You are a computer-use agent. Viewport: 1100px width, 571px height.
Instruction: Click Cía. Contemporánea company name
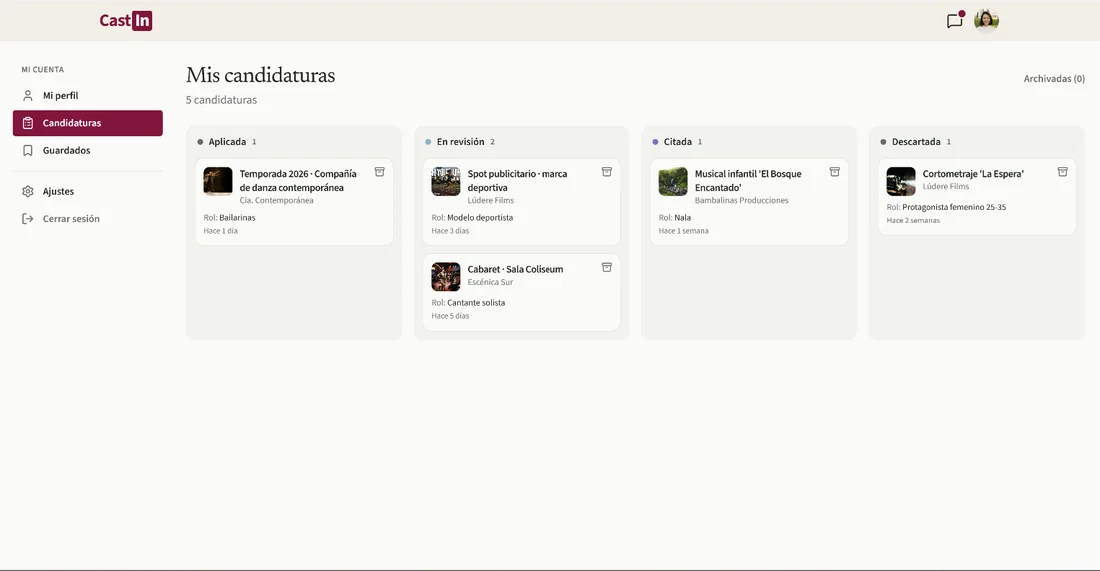(x=276, y=201)
